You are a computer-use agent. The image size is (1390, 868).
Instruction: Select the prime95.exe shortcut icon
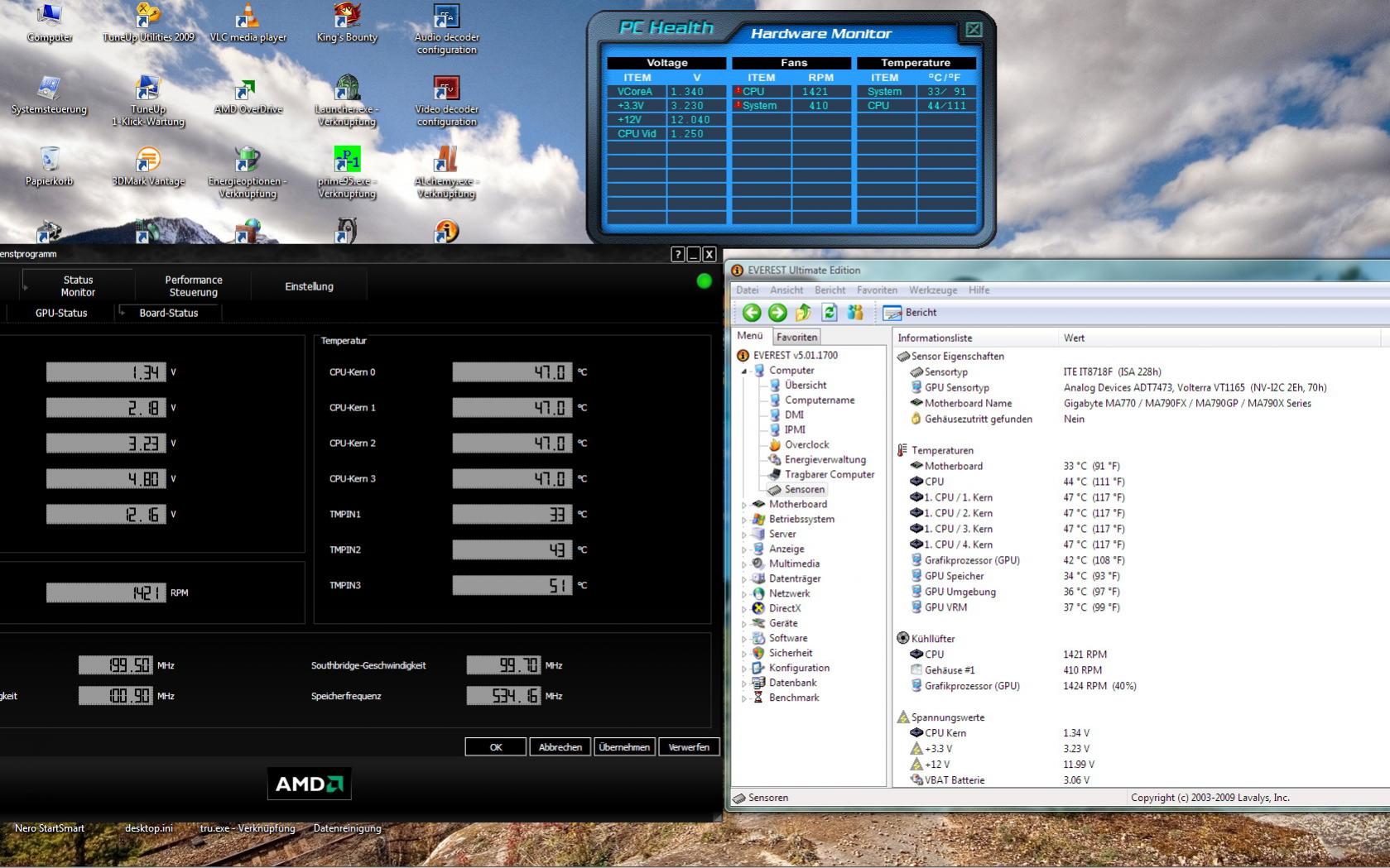pyautogui.click(x=347, y=173)
